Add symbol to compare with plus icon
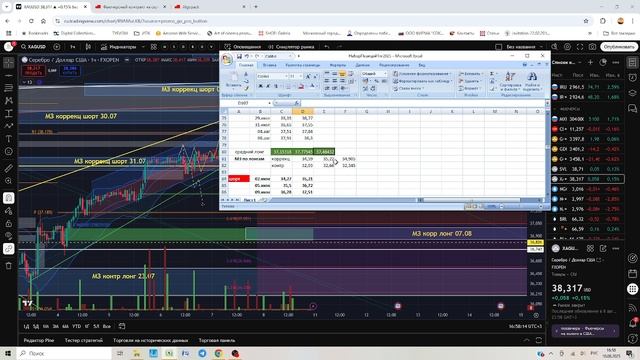This screenshot has height=360, width=640. 57,47
